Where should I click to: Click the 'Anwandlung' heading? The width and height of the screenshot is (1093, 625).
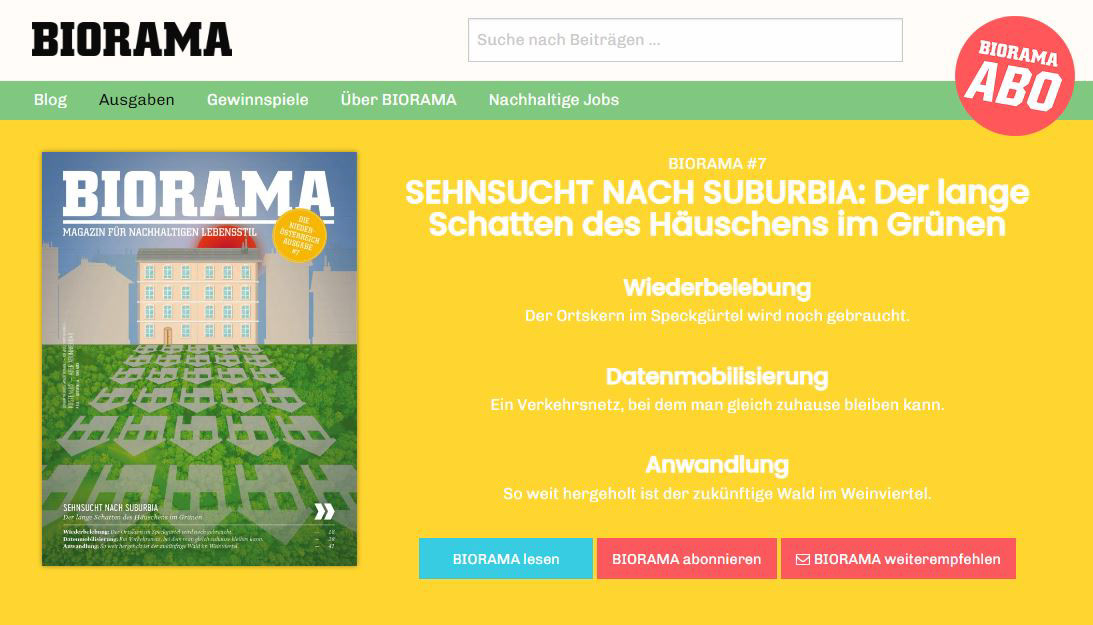(x=717, y=465)
